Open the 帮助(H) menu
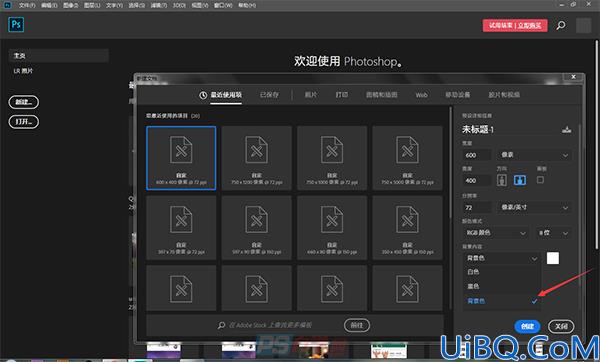 click(247, 5)
